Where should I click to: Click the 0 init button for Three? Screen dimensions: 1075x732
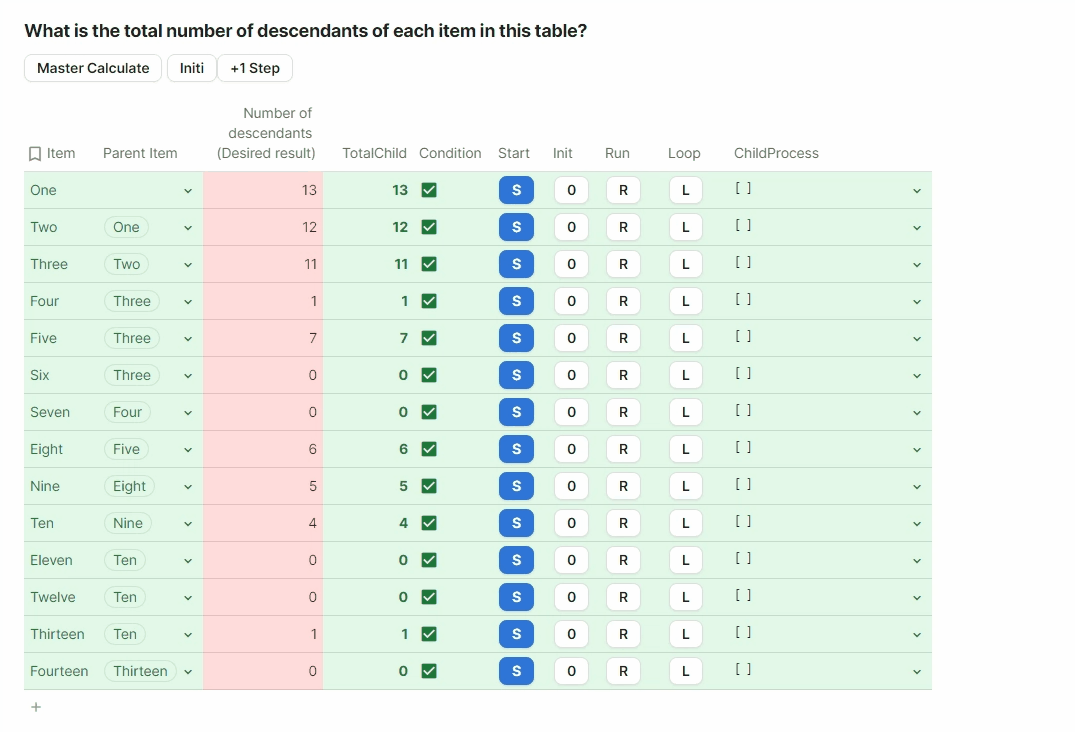[571, 264]
